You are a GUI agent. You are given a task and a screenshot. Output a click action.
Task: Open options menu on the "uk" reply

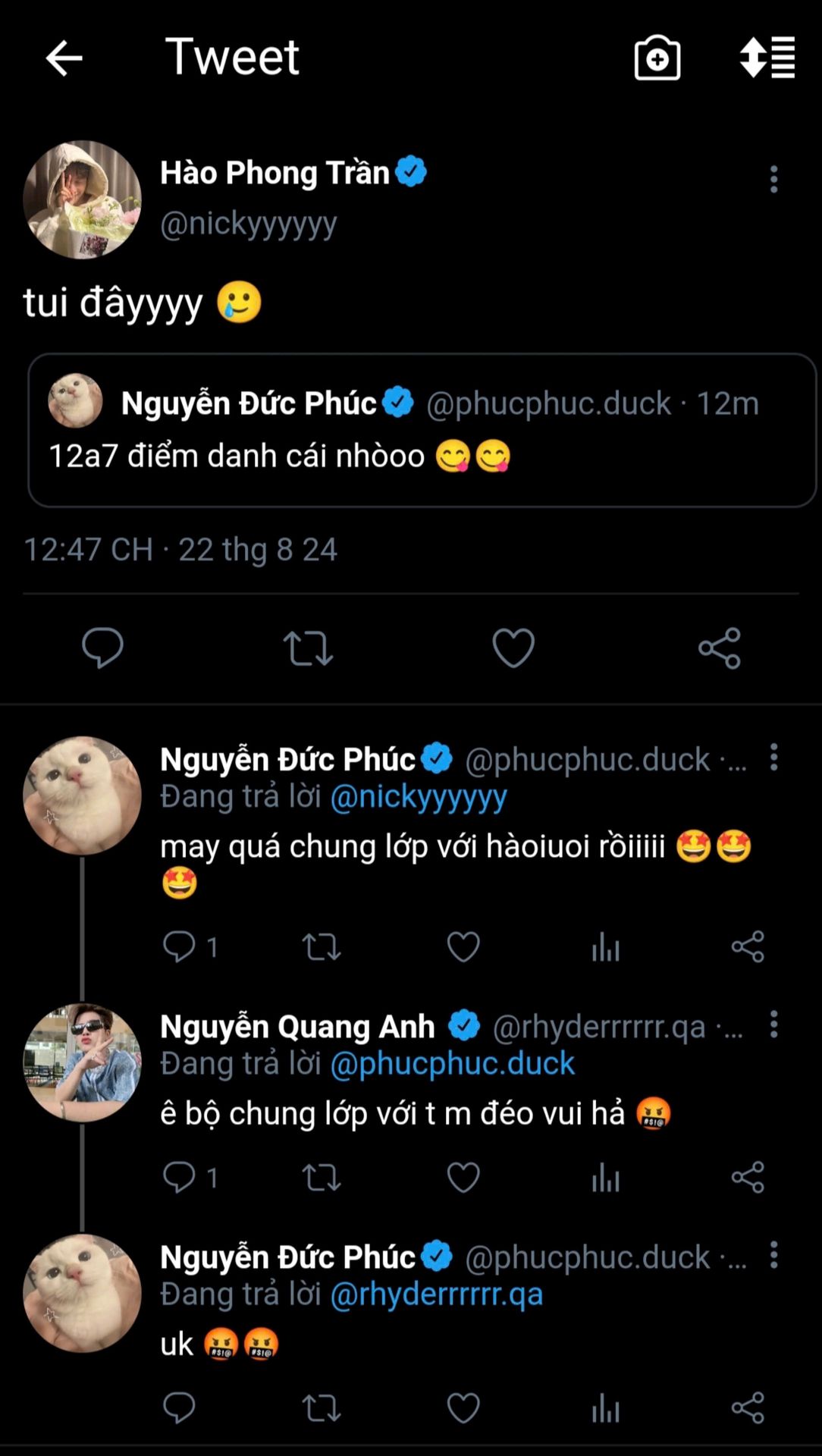773,1255
